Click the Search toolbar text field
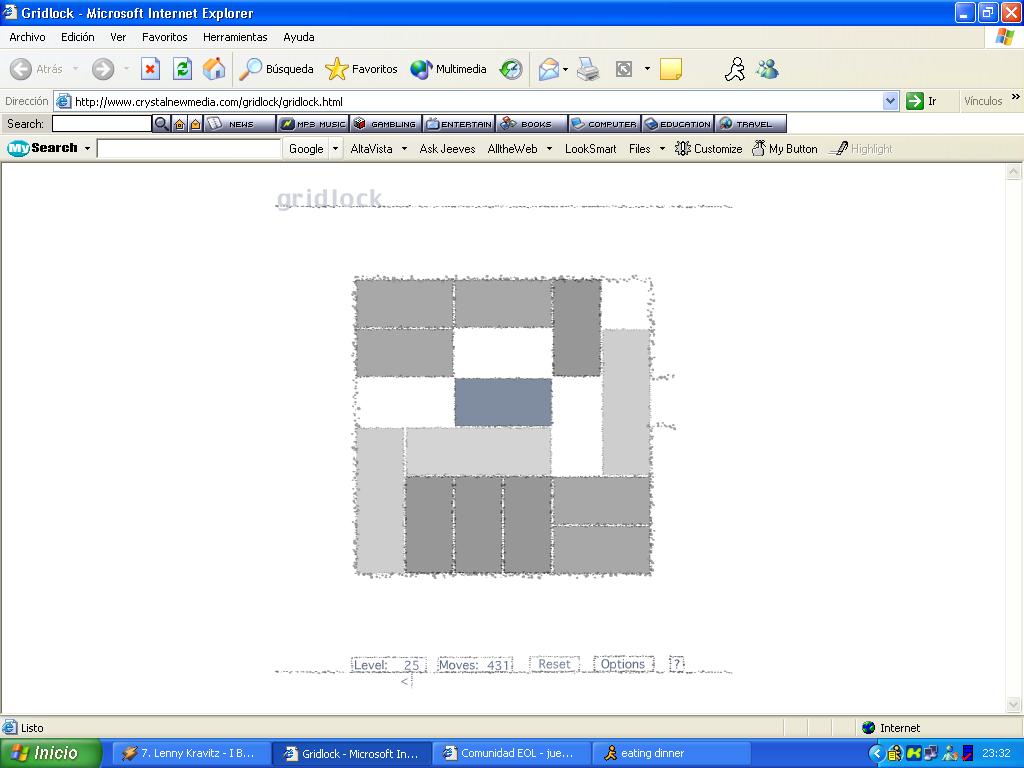Viewport: 1024px width, 768px height. pyautogui.click(x=102, y=123)
